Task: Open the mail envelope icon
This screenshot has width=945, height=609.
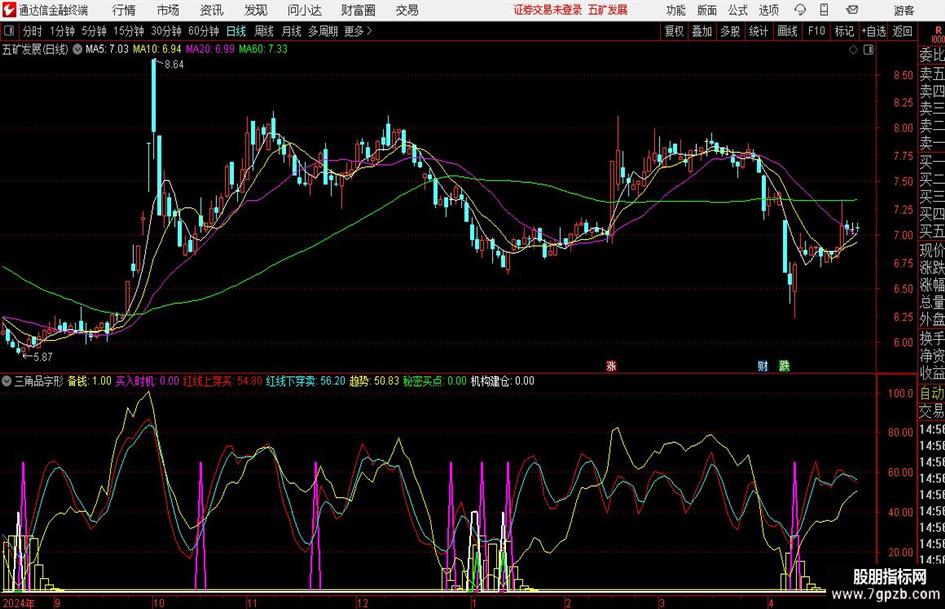Action: pos(852,10)
